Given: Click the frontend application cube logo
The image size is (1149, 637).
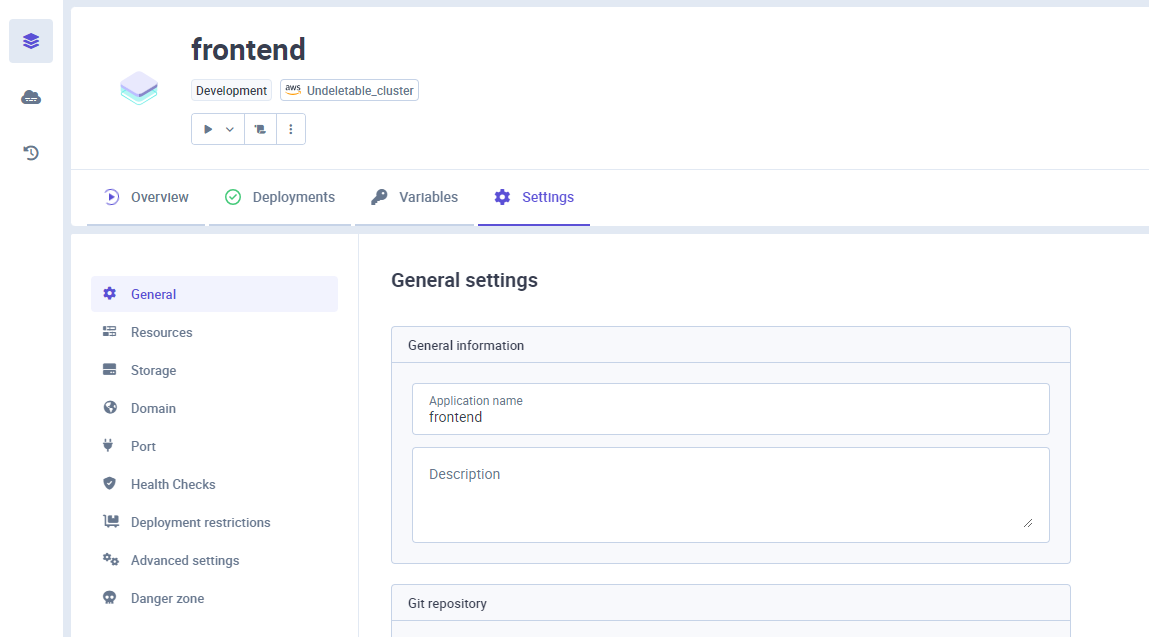Looking at the screenshot, I should click(139, 89).
